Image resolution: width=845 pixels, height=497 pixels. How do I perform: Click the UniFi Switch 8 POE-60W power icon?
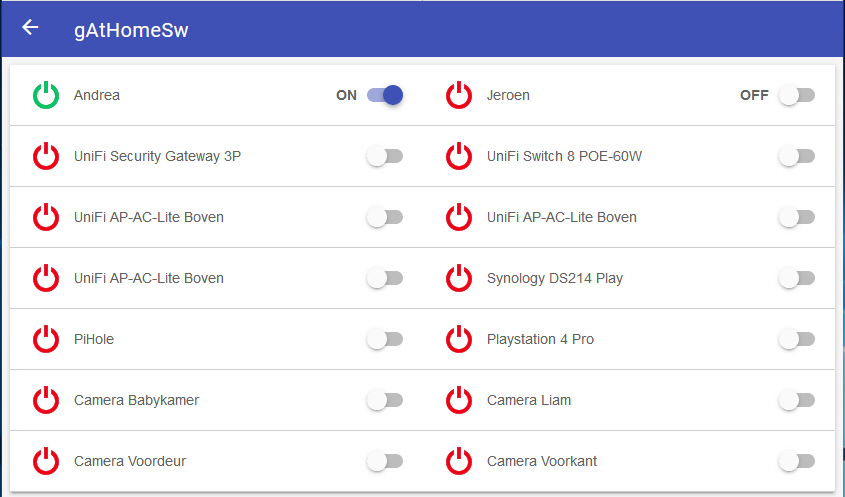[x=459, y=157]
